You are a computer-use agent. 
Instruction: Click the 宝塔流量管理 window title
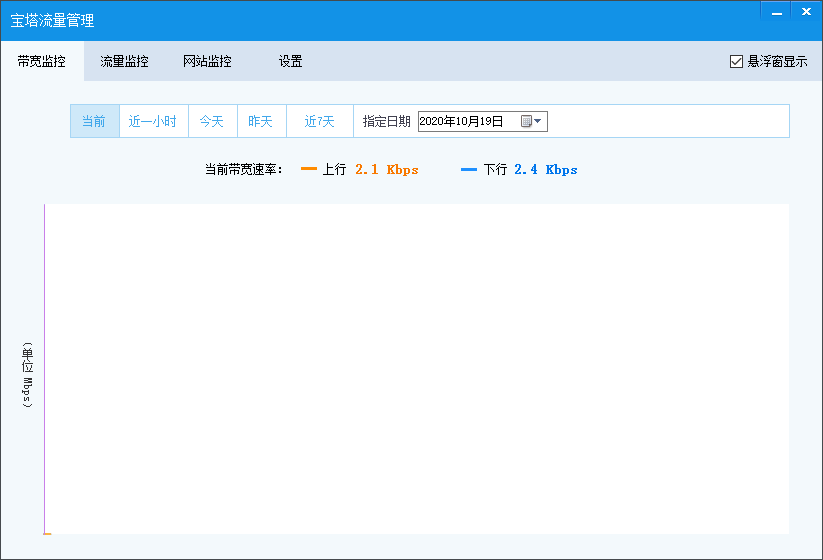tap(52, 20)
